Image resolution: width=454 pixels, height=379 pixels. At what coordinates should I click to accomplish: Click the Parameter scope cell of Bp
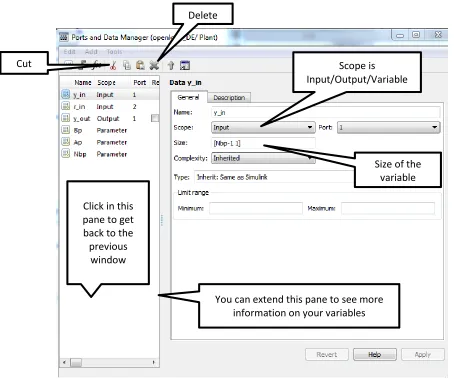tap(112, 130)
